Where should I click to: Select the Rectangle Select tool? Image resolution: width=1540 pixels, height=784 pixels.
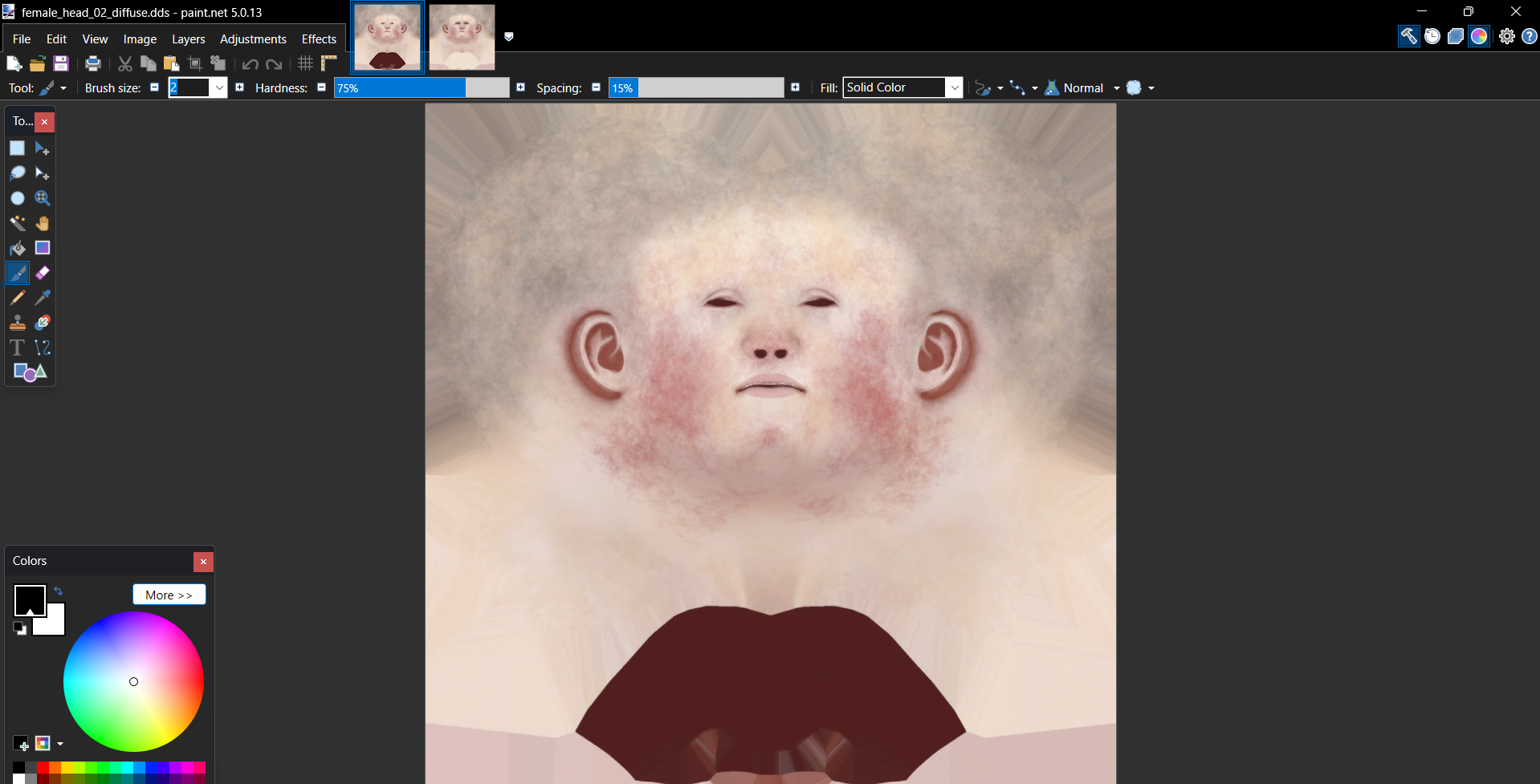pyautogui.click(x=18, y=148)
